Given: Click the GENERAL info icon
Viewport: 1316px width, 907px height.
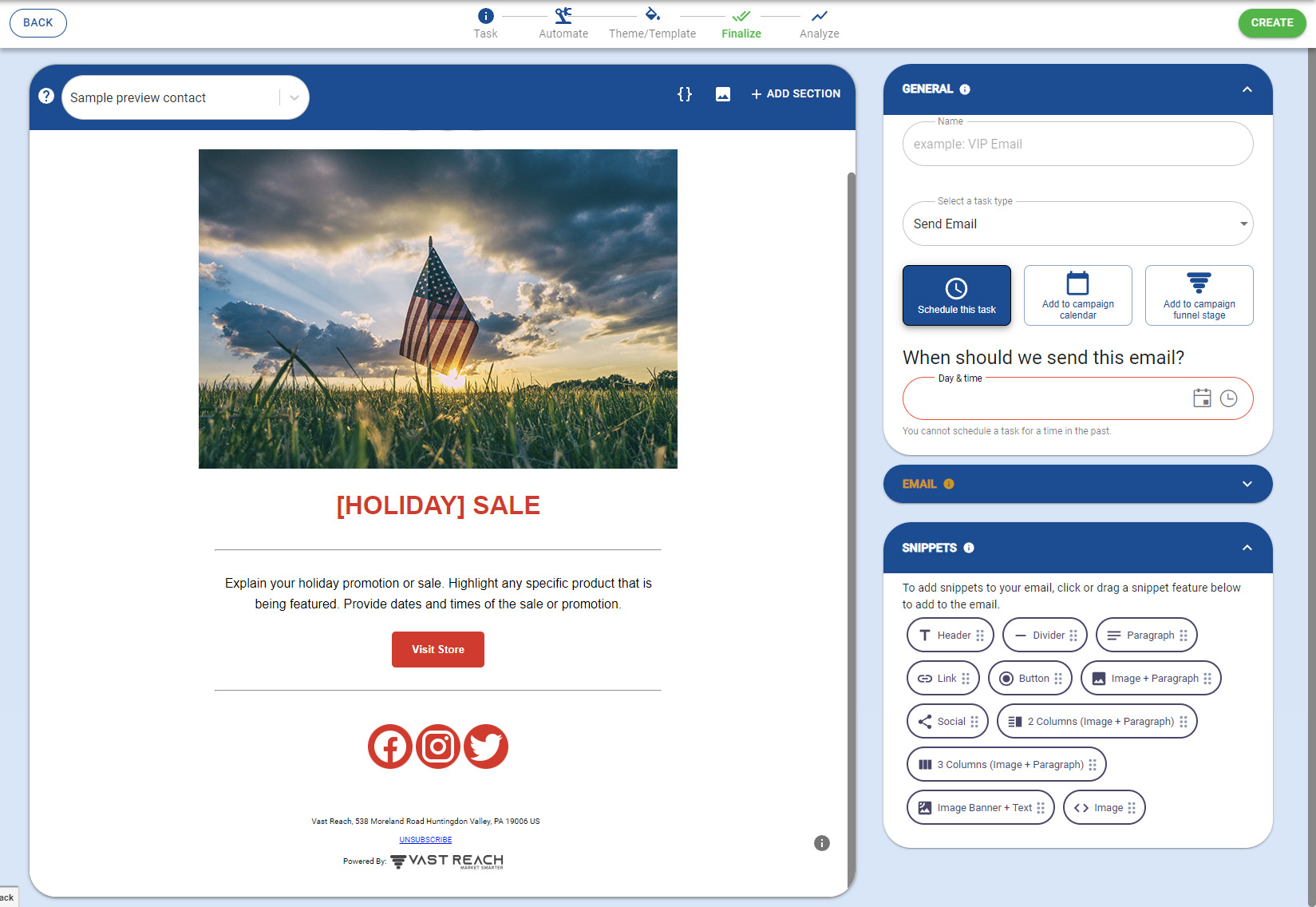Looking at the screenshot, I should click(965, 89).
